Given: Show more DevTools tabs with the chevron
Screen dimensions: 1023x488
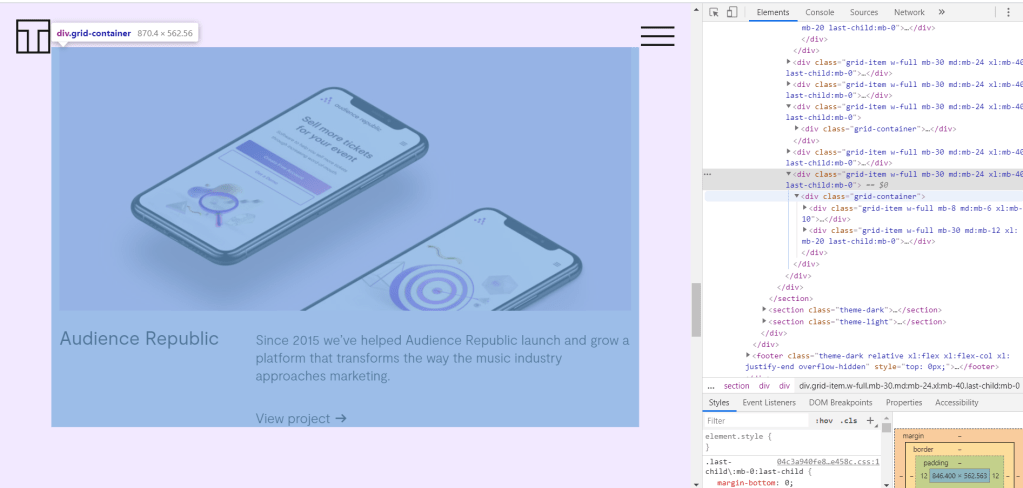Looking at the screenshot, I should (x=941, y=12).
